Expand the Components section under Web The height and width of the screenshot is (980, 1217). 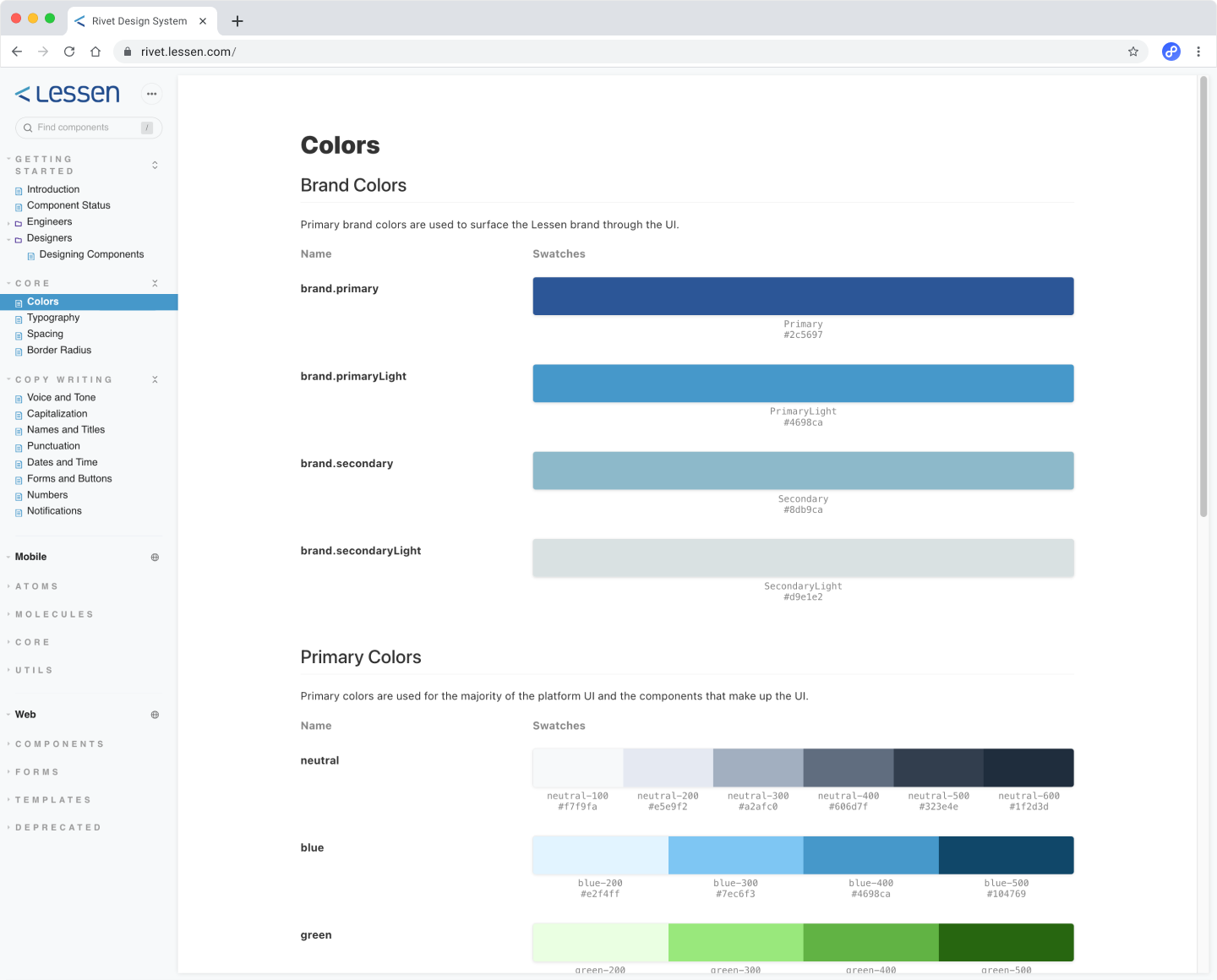coord(59,744)
